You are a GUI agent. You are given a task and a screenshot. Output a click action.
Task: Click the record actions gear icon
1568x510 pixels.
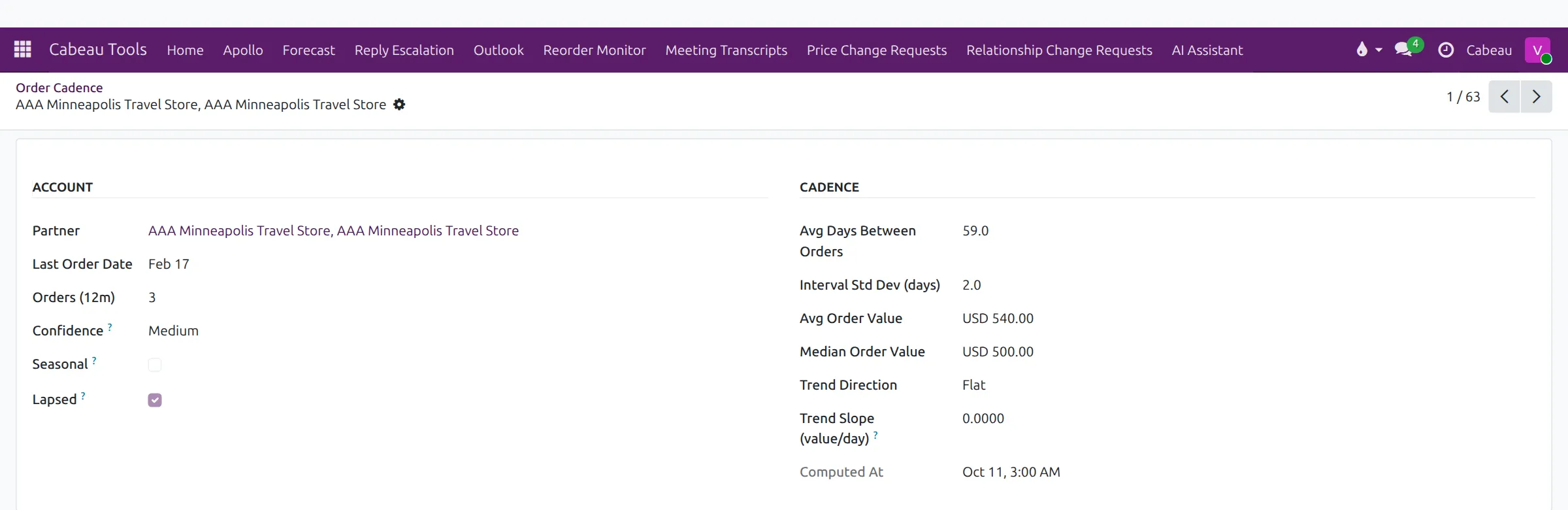(399, 105)
